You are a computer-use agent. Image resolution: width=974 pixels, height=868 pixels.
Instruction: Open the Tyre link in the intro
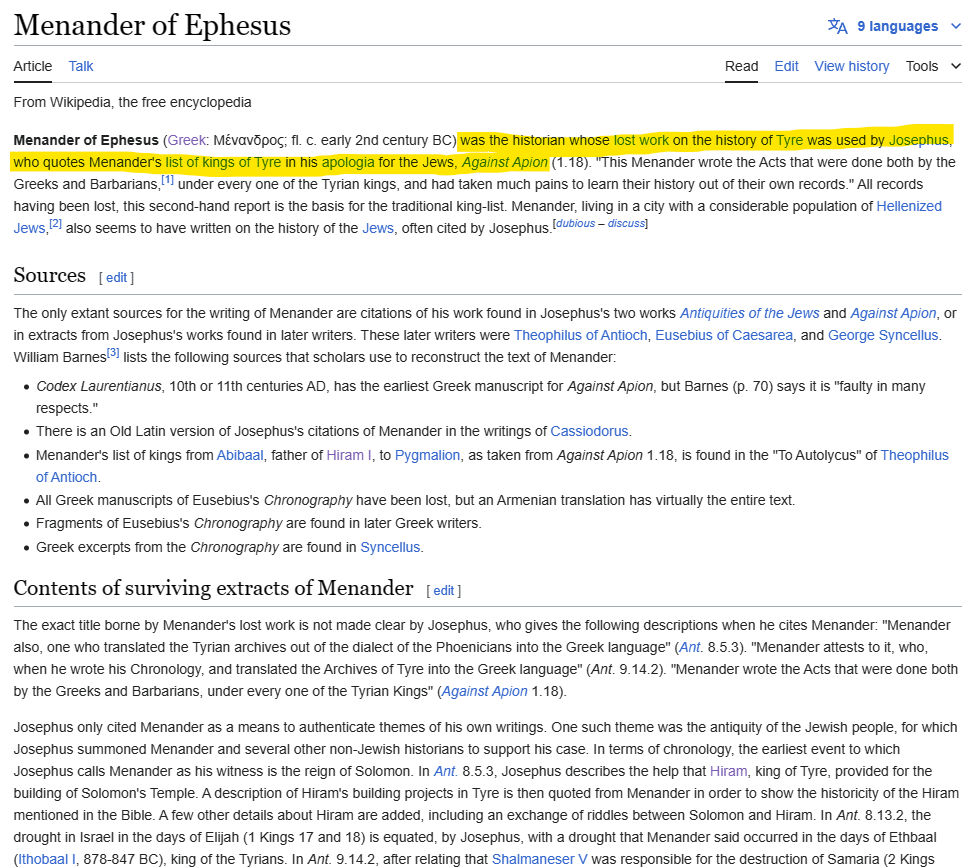pos(790,140)
